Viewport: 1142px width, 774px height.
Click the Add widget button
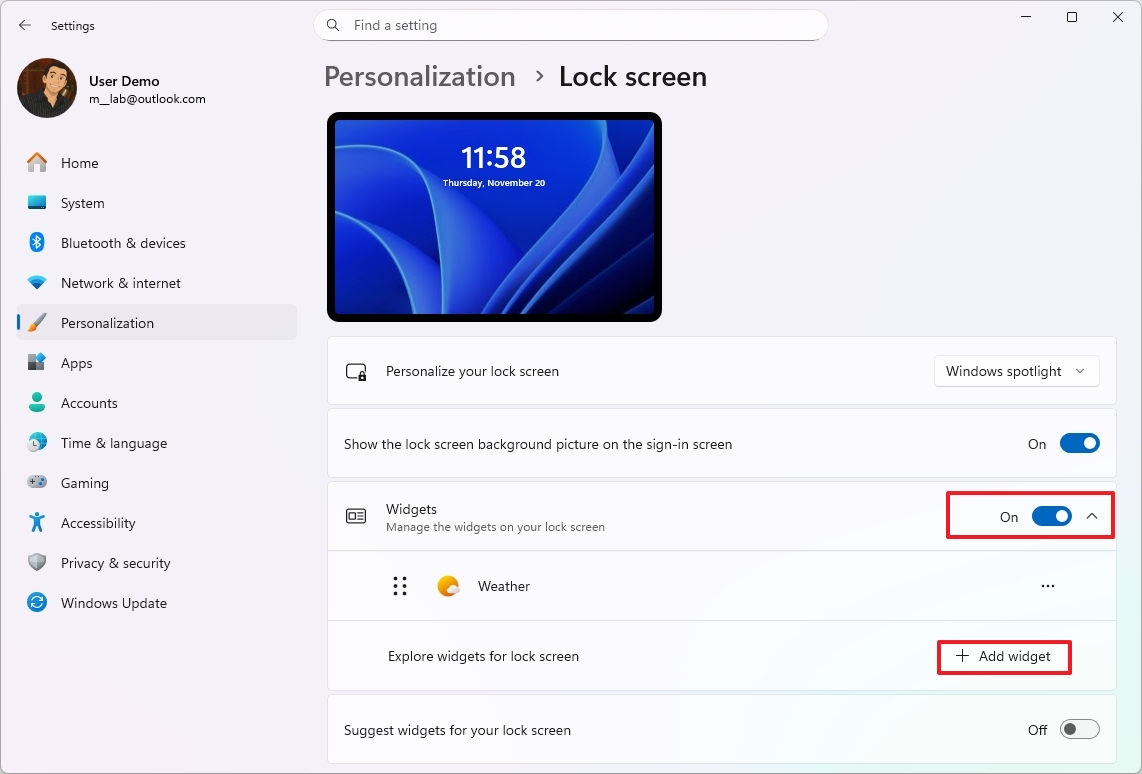pos(1004,657)
